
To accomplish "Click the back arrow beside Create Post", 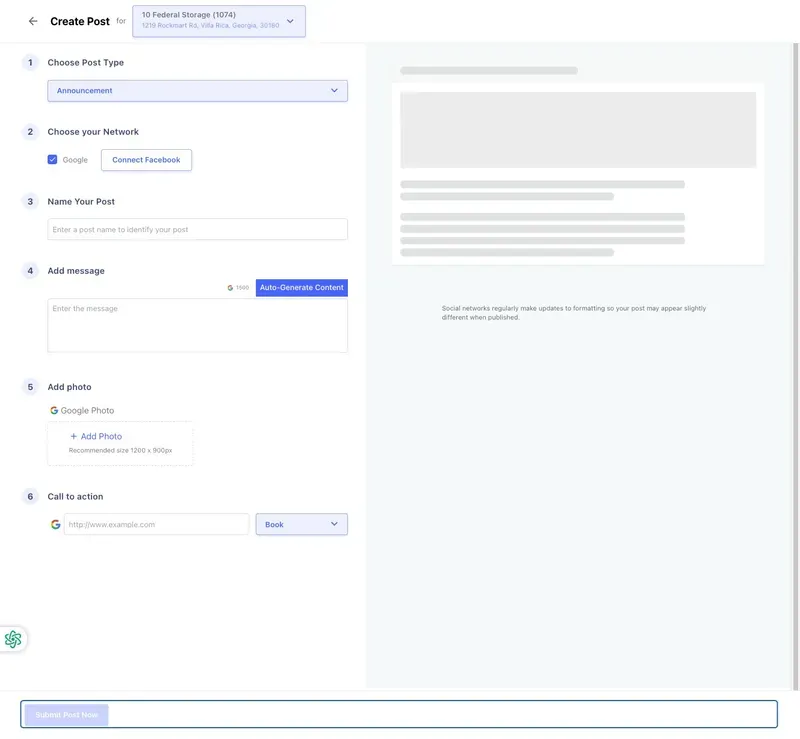I will pyautogui.click(x=33, y=21).
